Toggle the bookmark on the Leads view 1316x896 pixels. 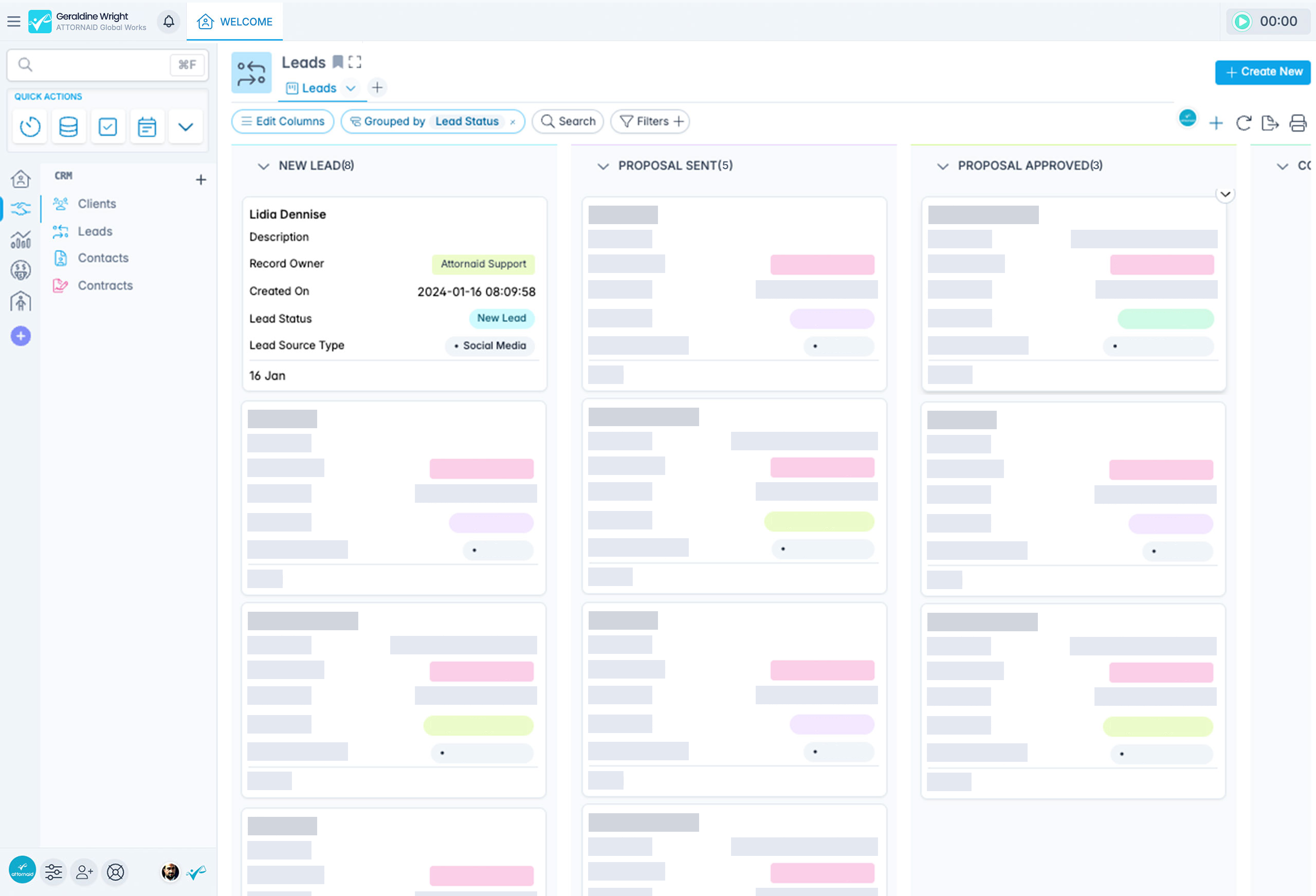(x=338, y=62)
